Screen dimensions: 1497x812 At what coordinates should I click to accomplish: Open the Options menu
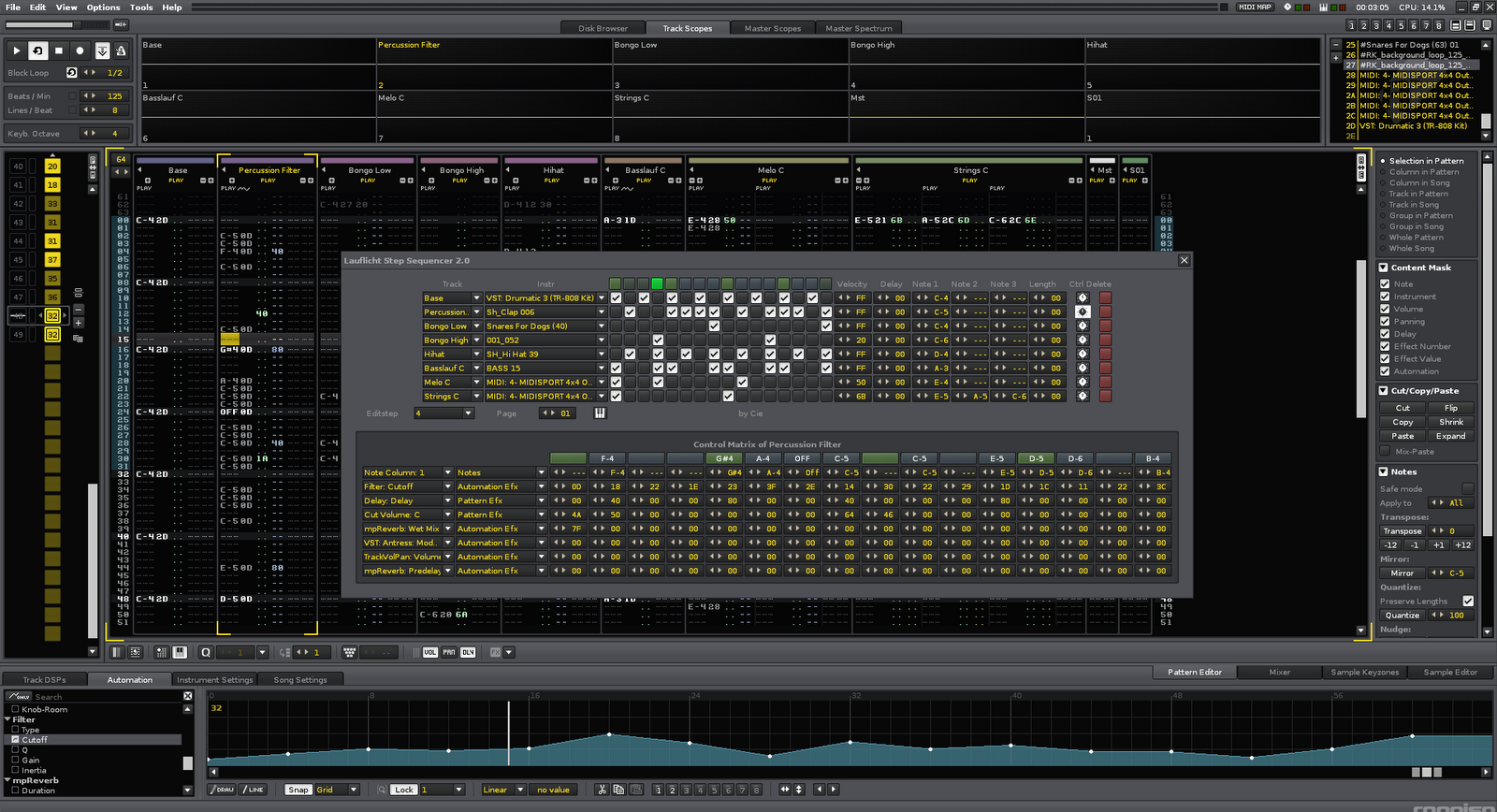[x=103, y=7]
